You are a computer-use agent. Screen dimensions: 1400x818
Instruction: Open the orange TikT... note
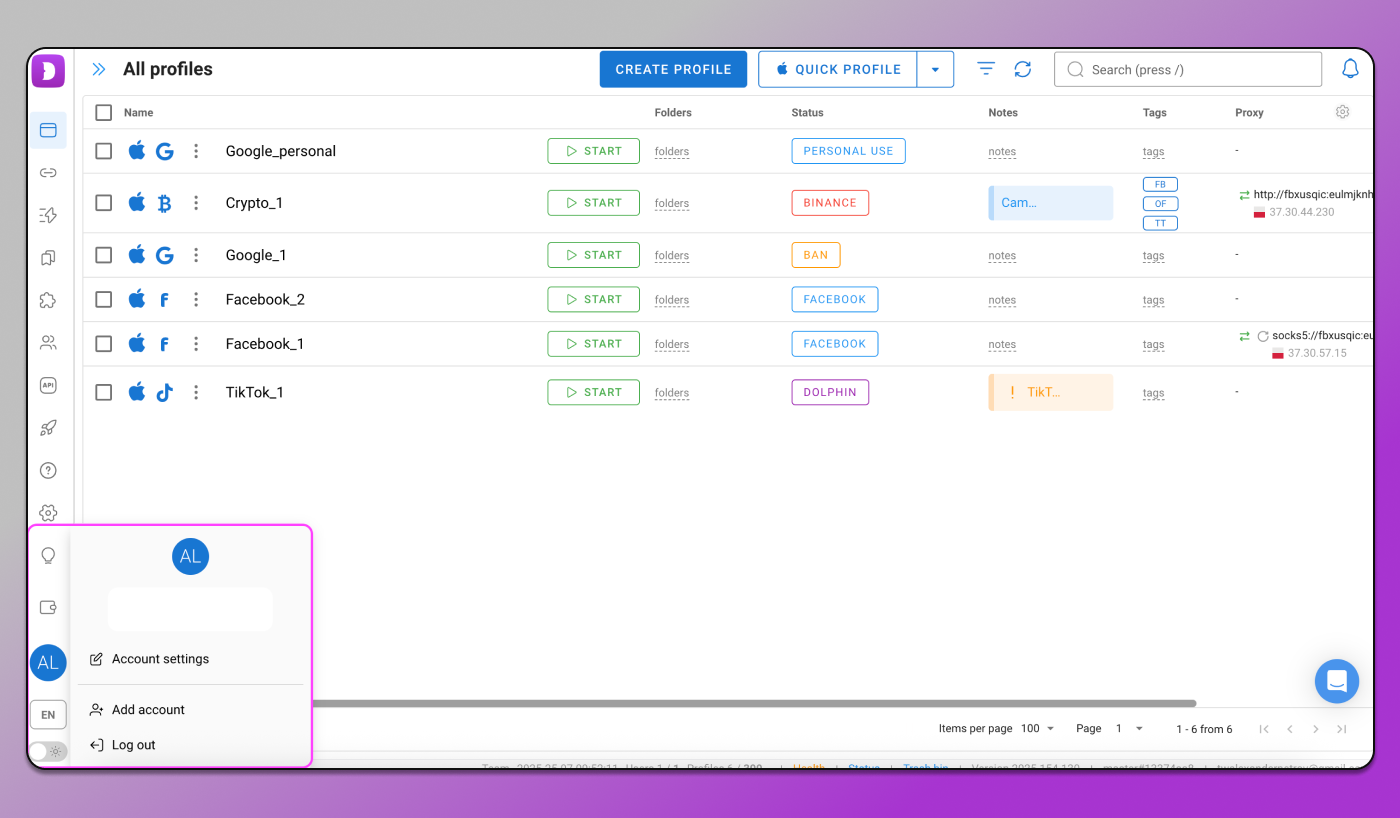pos(1051,392)
